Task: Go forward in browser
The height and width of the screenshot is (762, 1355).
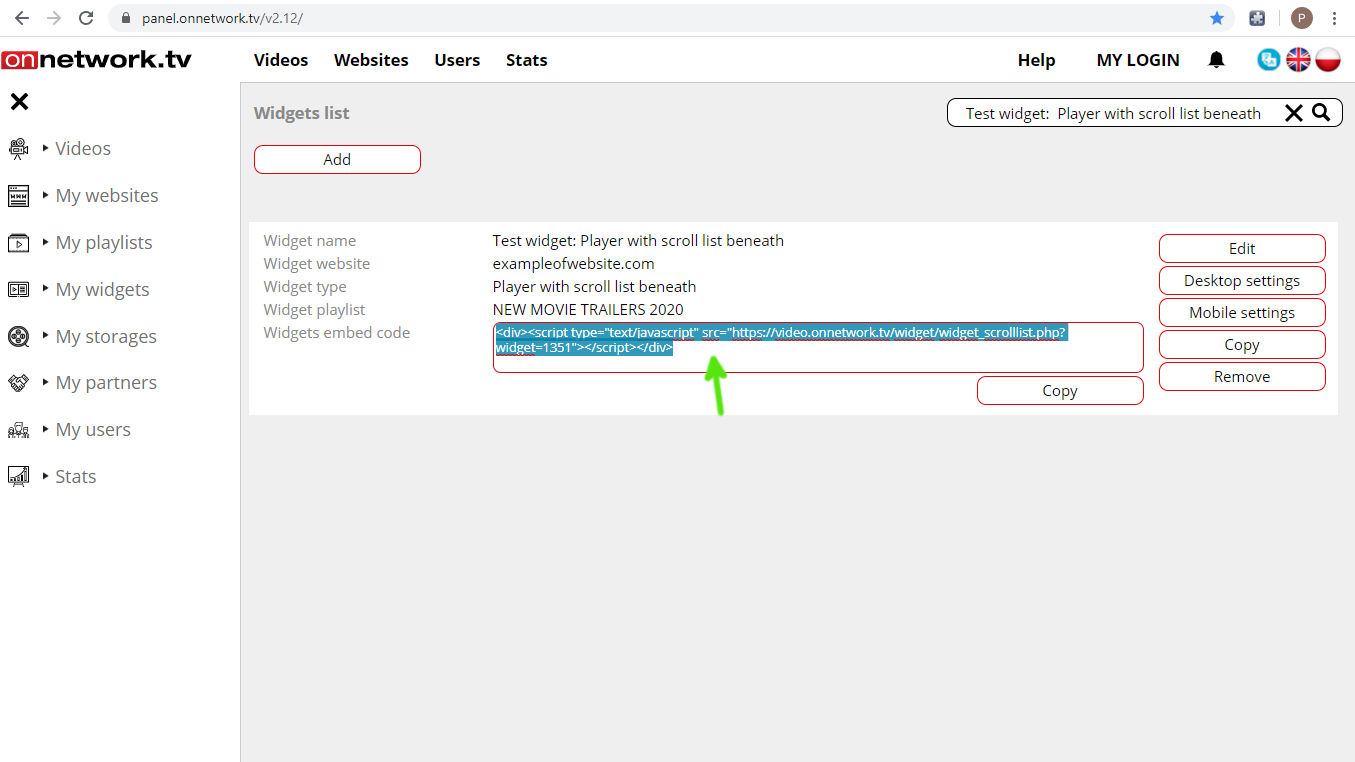Action: (54, 18)
